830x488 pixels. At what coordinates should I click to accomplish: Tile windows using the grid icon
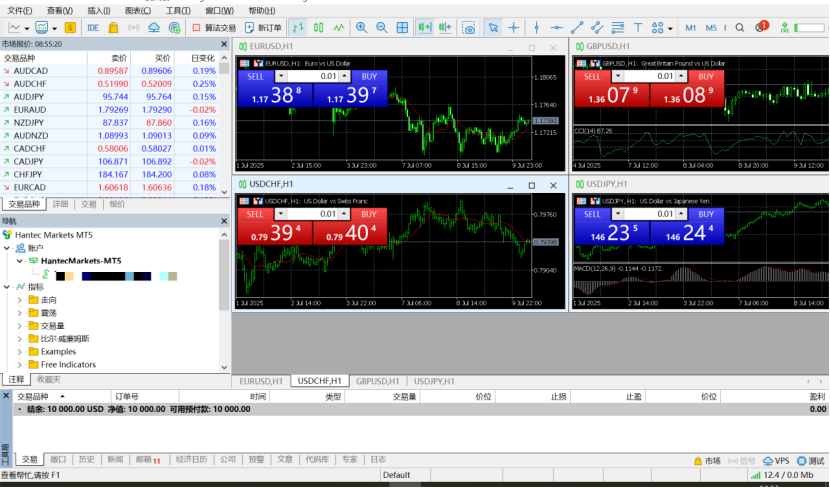(402, 28)
